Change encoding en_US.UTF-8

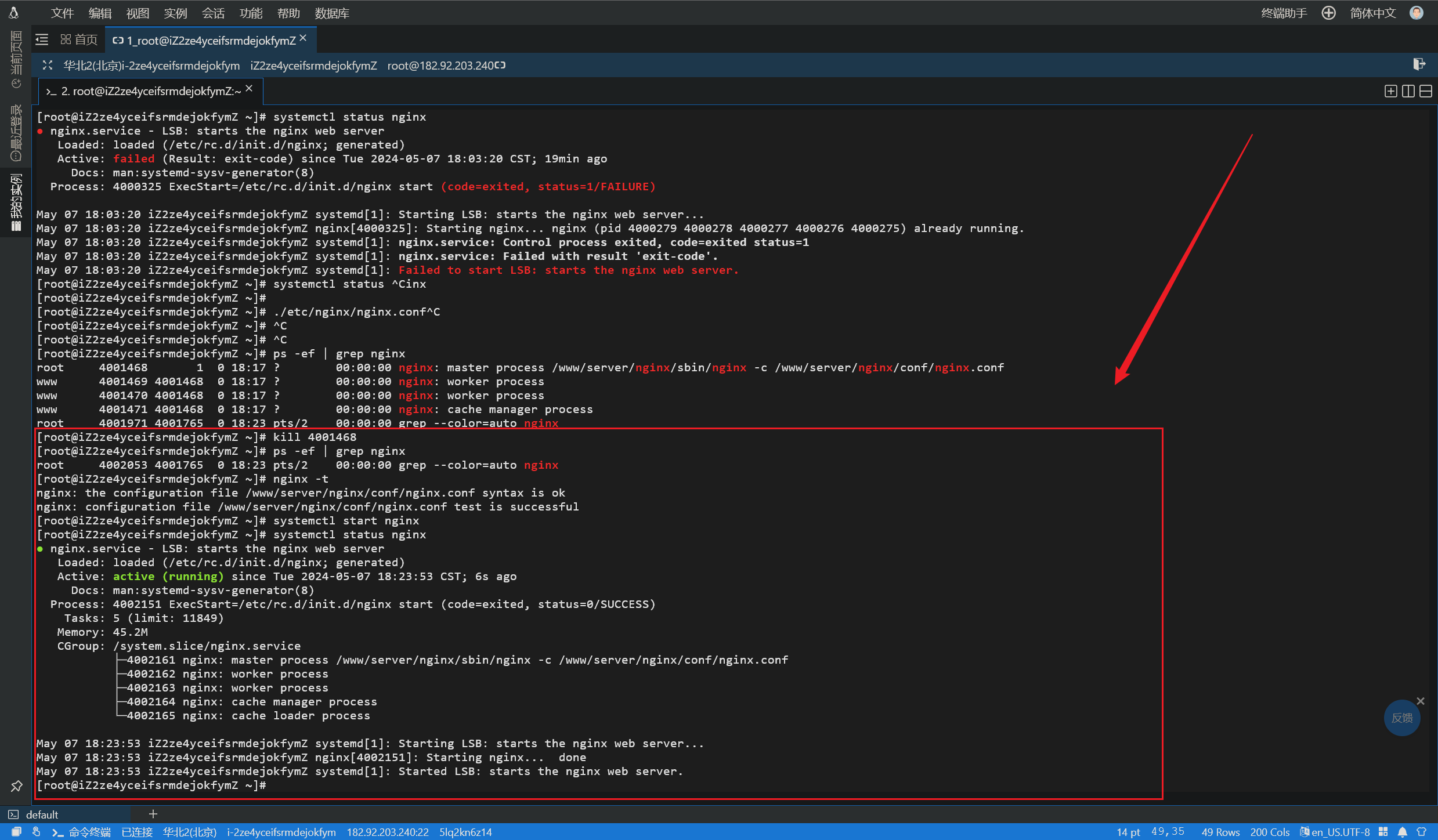pyautogui.click(x=1335, y=832)
